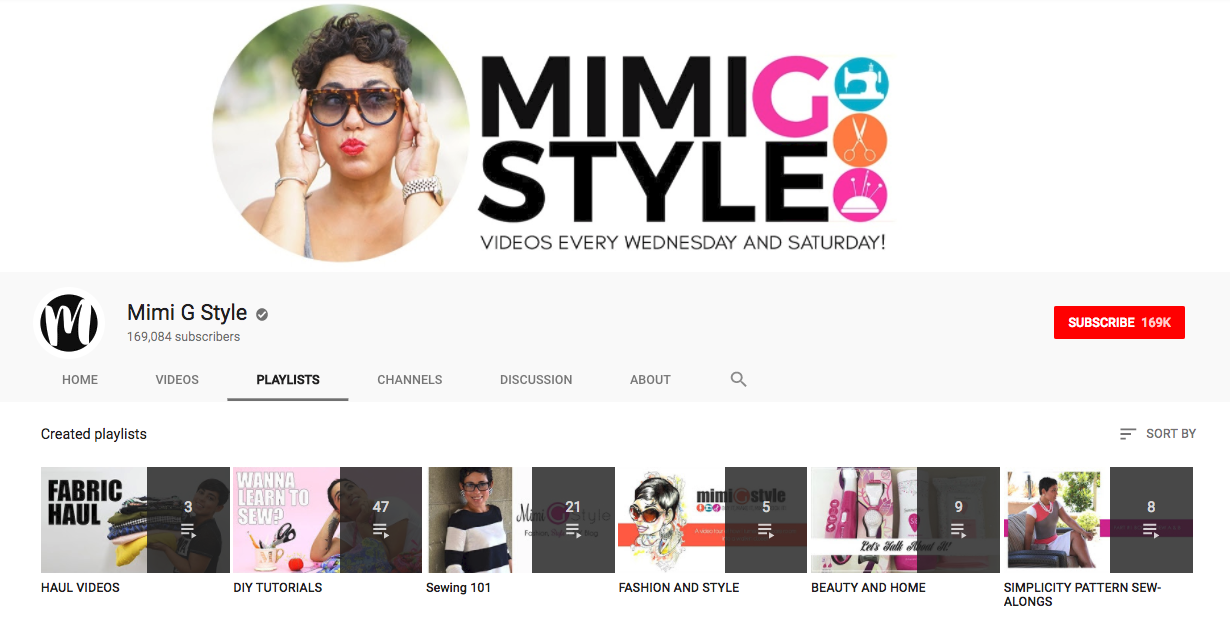Click the Fabric Haul thumbnail image

tap(135, 520)
